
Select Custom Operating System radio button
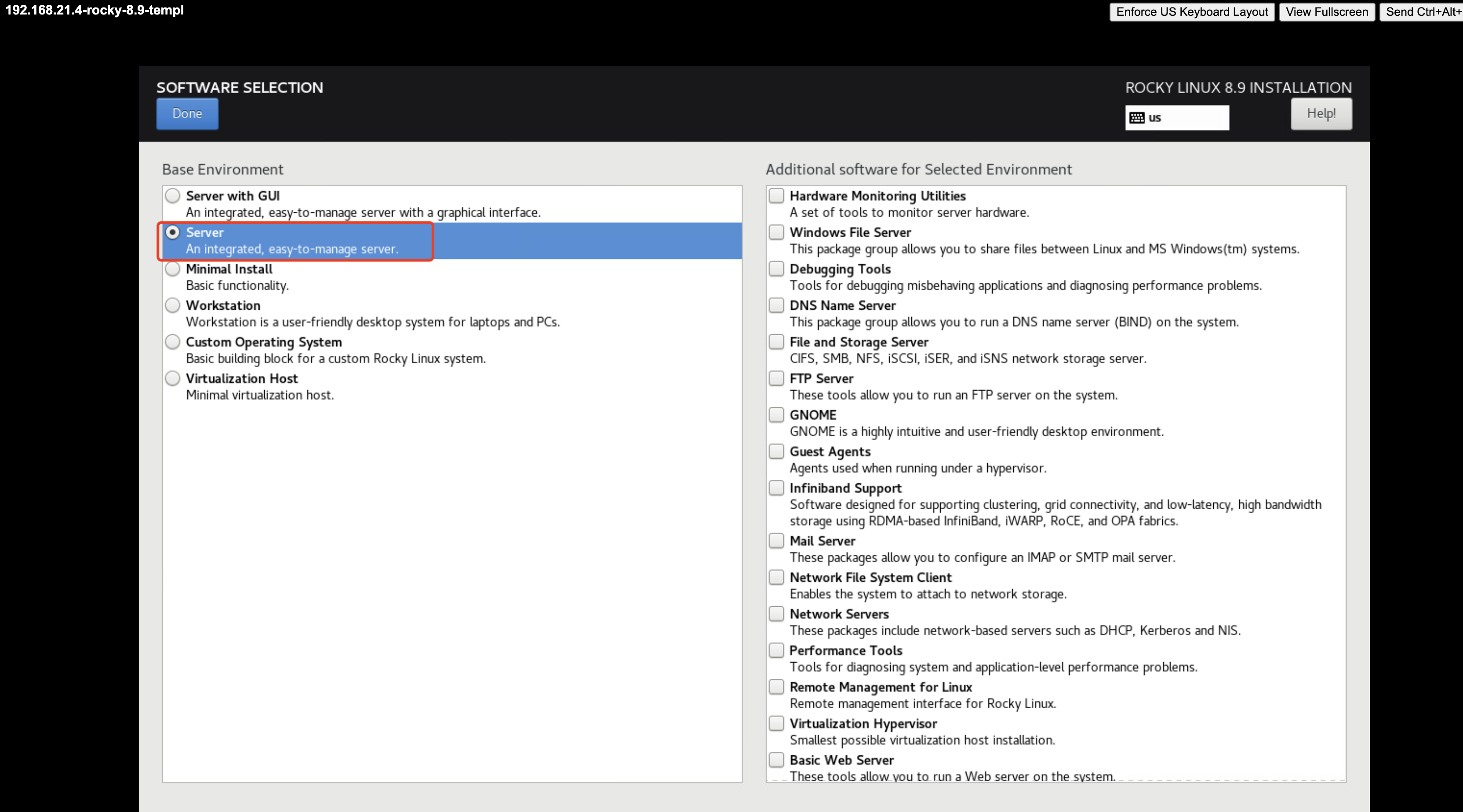click(173, 342)
